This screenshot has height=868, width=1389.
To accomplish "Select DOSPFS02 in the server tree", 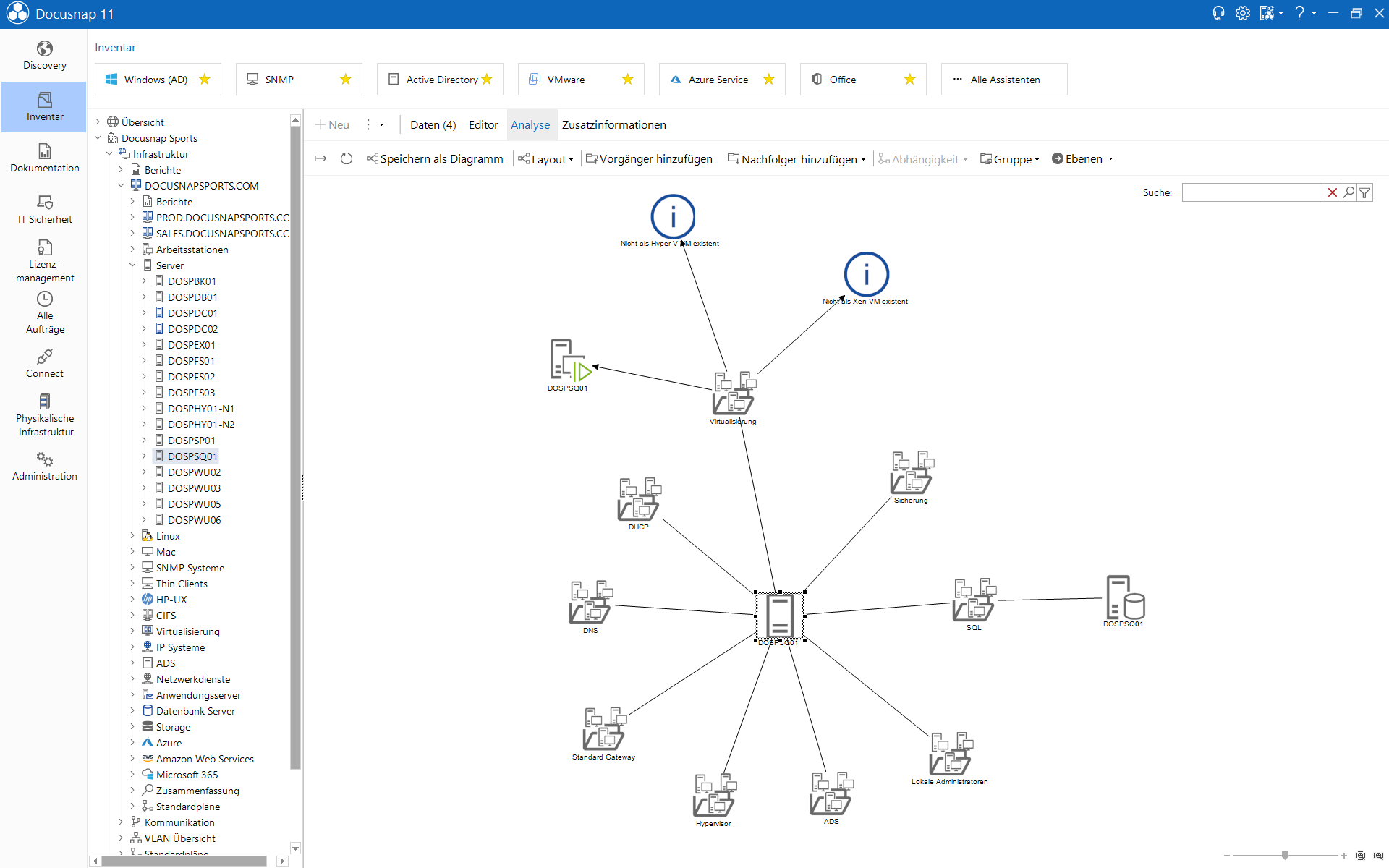I will pyautogui.click(x=191, y=377).
